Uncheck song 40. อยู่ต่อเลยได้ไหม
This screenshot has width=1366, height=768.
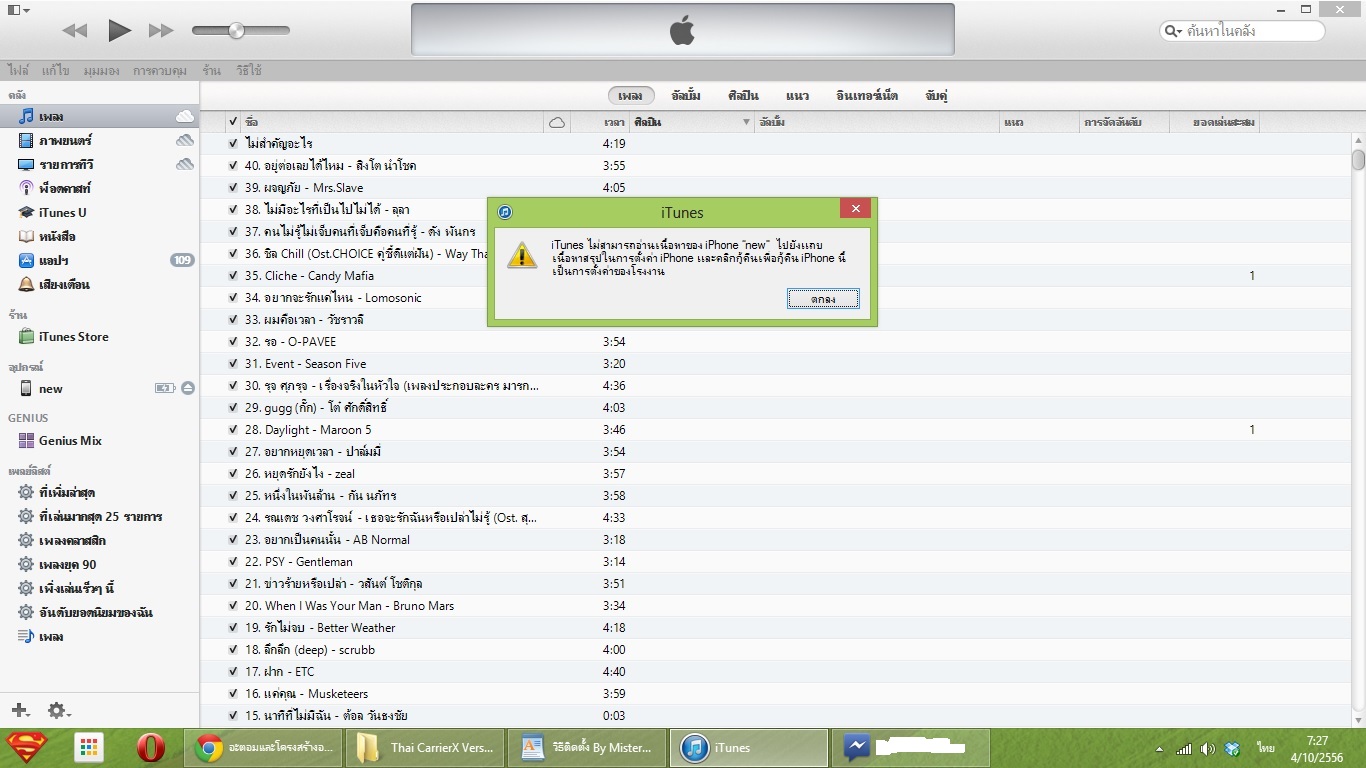(233, 166)
